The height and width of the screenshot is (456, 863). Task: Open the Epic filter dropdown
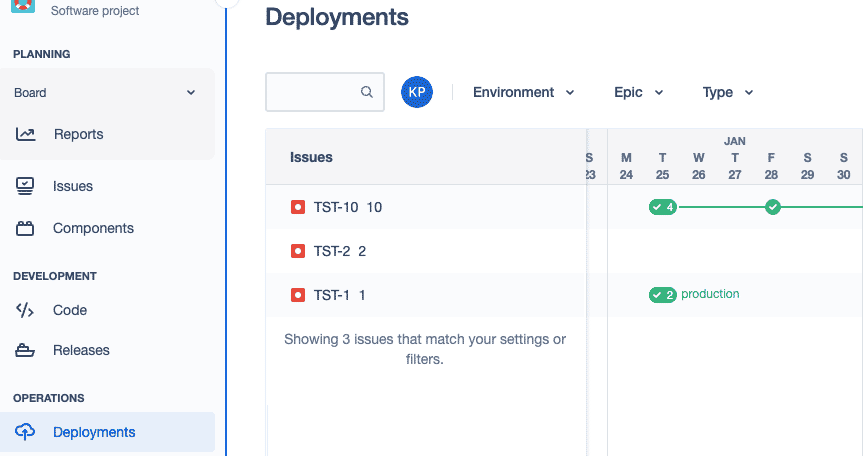[638, 92]
